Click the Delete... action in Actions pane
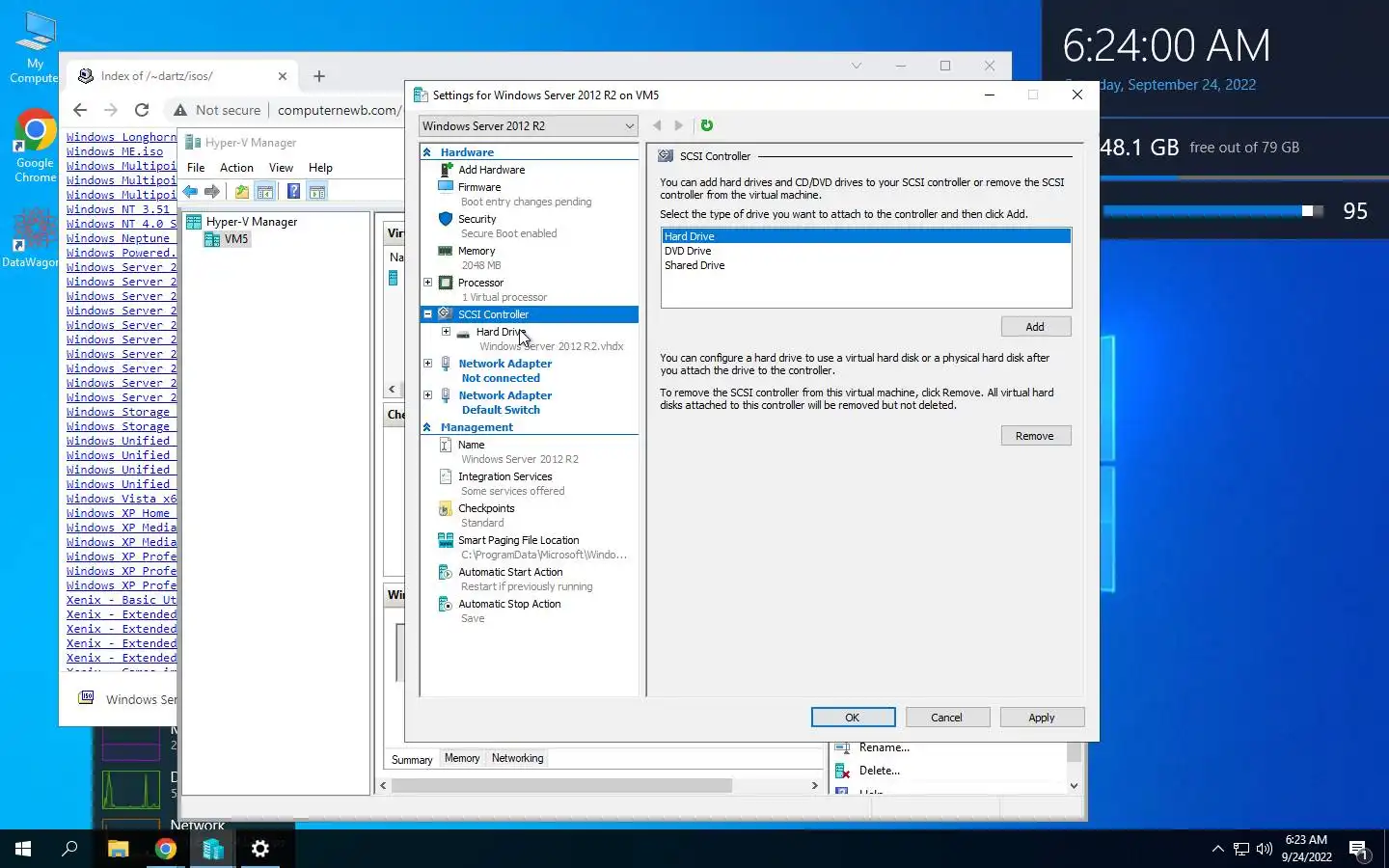Viewport: 1389px width, 868px height. coord(879,771)
